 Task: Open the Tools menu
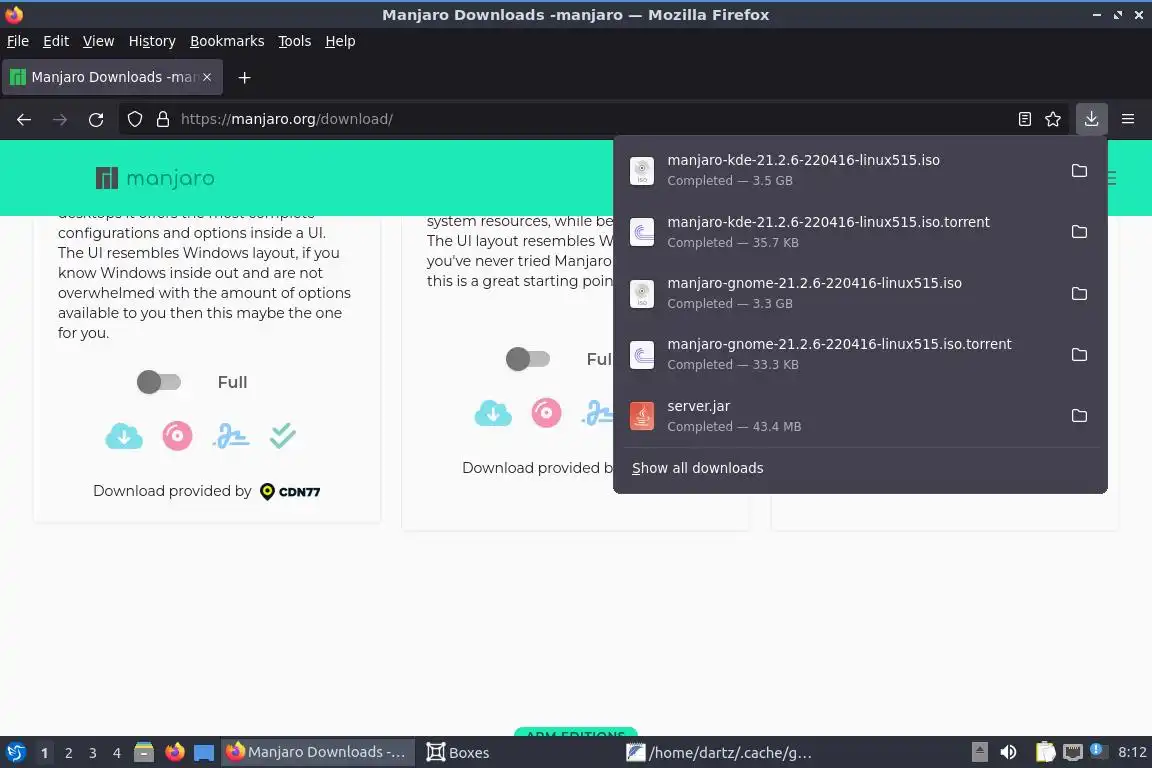(295, 41)
